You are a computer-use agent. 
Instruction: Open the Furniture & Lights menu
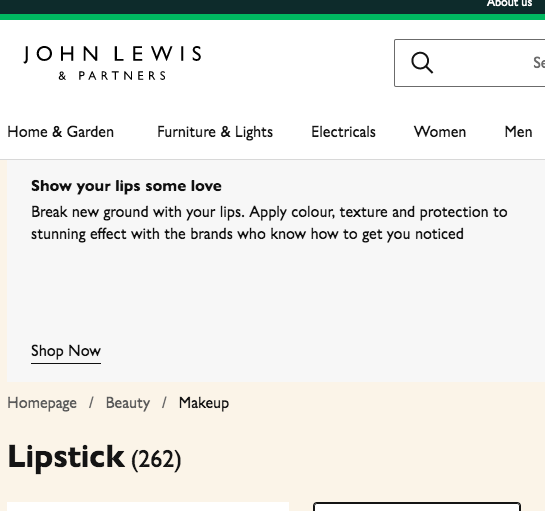click(215, 132)
